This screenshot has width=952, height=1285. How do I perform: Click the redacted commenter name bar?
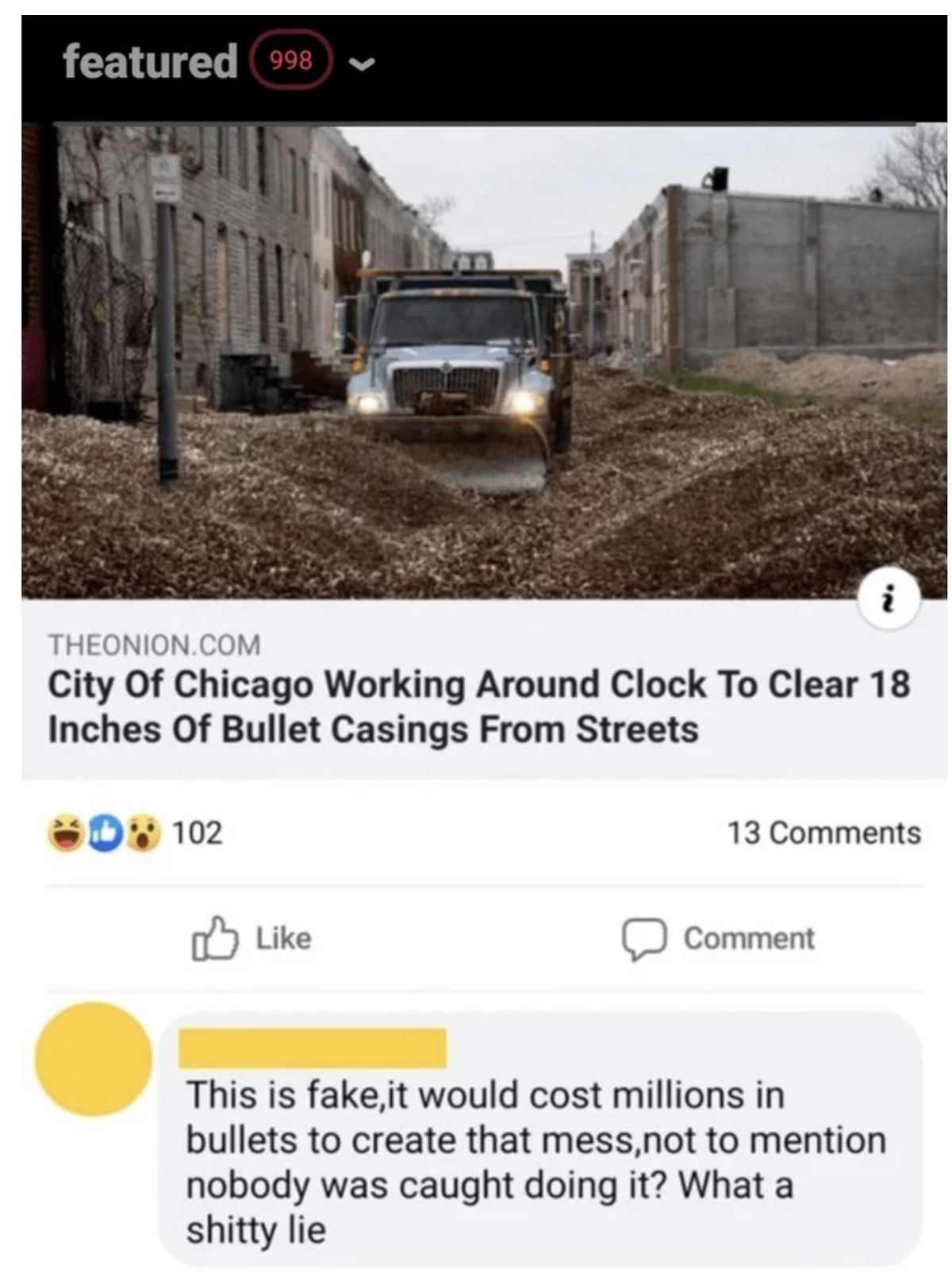click(x=313, y=1048)
